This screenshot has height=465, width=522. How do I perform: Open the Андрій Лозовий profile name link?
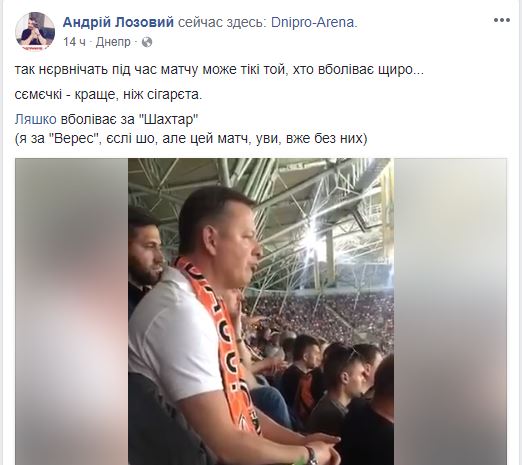(x=118, y=22)
